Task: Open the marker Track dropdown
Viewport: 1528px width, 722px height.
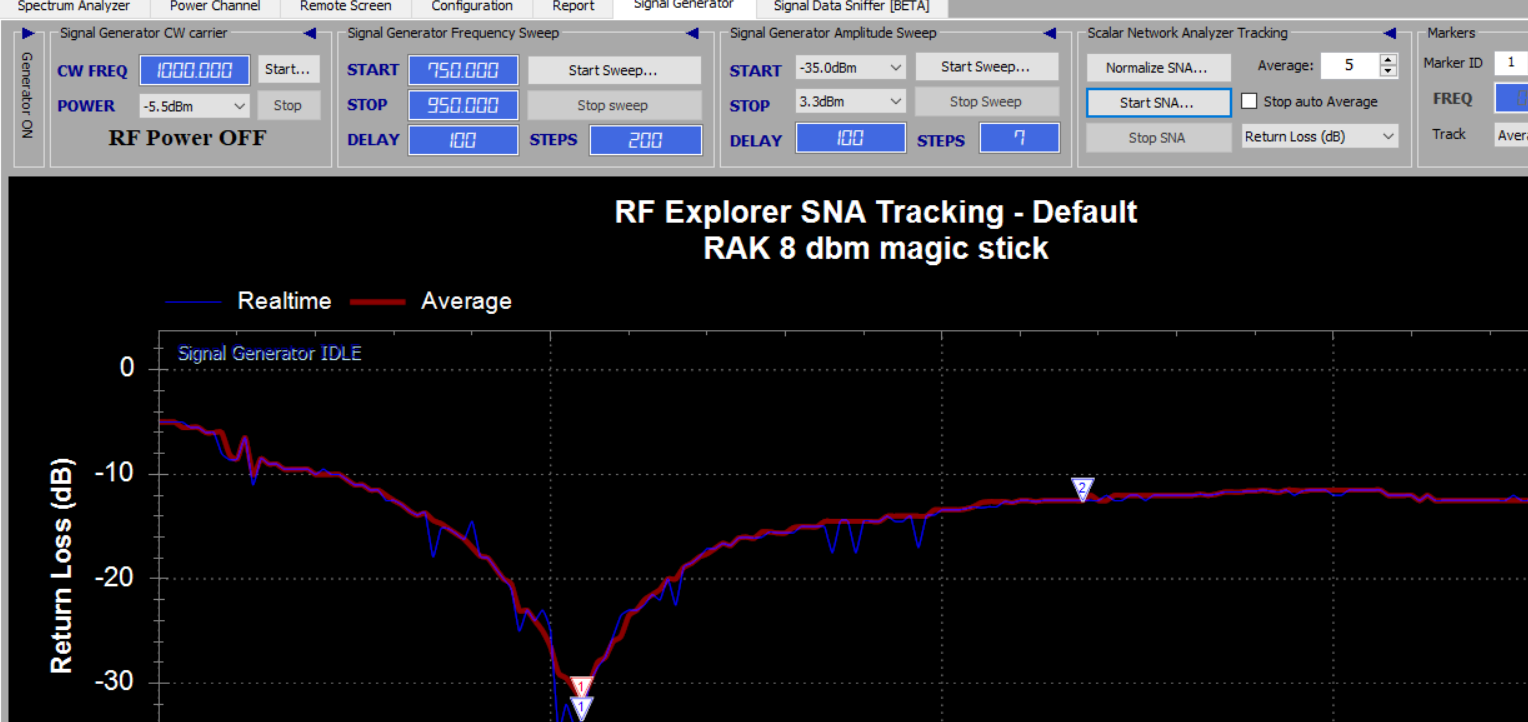Action: coord(1511,135)
